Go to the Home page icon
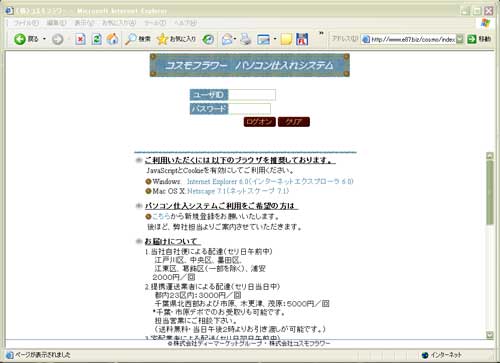Screen dimensions: 500x363 click(113, 39)
